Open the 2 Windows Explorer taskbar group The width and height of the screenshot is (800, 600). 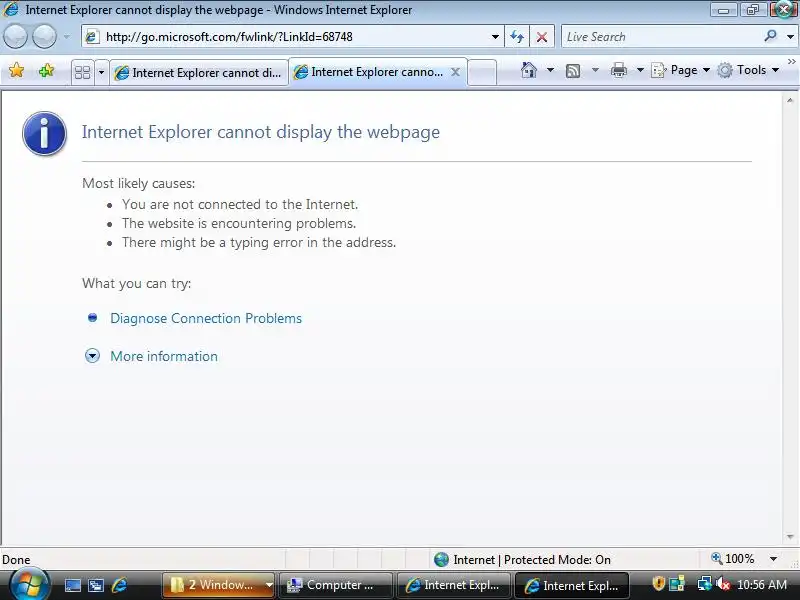pos(219,585)
